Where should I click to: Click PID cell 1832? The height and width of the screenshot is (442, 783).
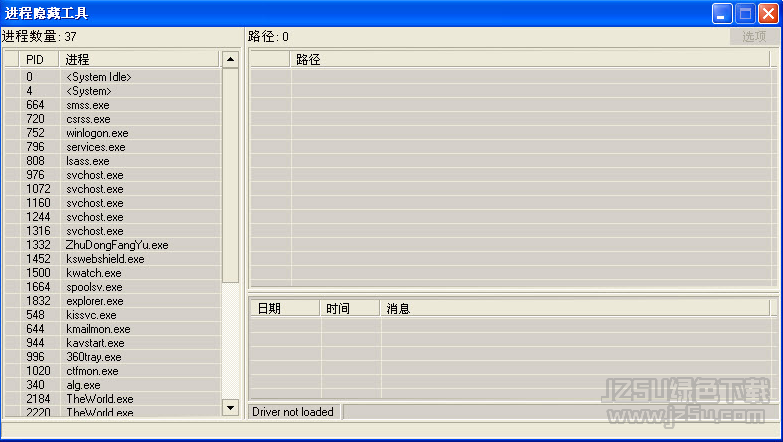tap(38, 301)
